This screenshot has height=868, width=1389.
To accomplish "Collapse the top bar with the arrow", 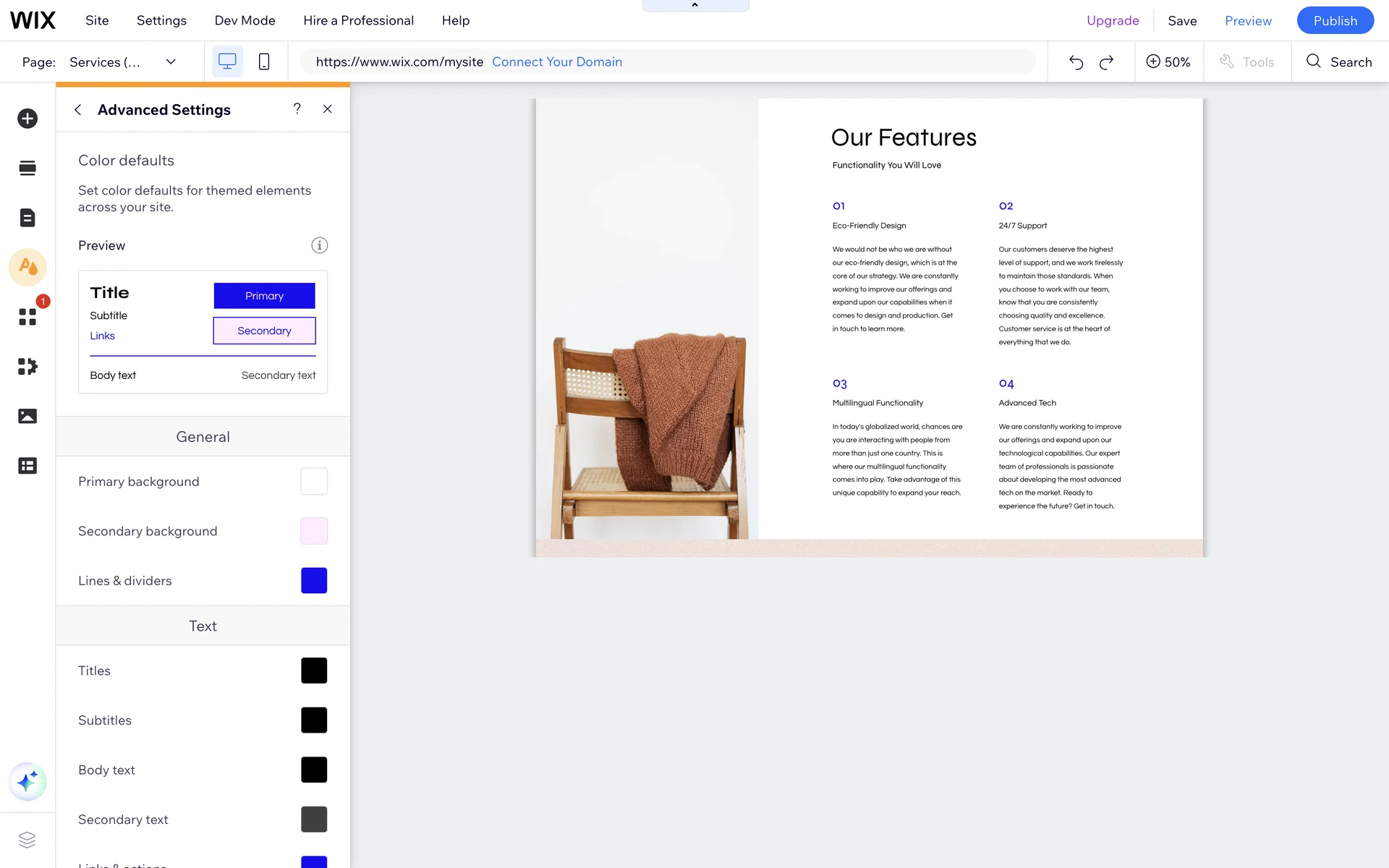I will point(695,5).
